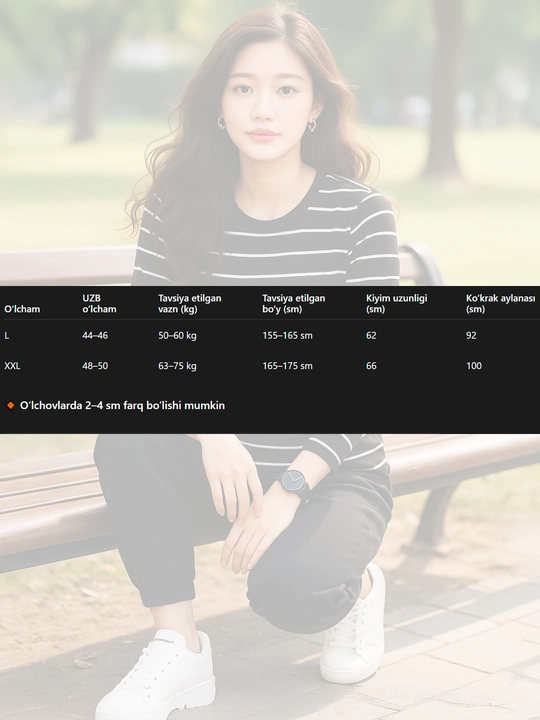This screenshot has height=720, width=540.
Task: Click the 'Ko'krak aylanasi (sm)' header
Action: point(501,304)
